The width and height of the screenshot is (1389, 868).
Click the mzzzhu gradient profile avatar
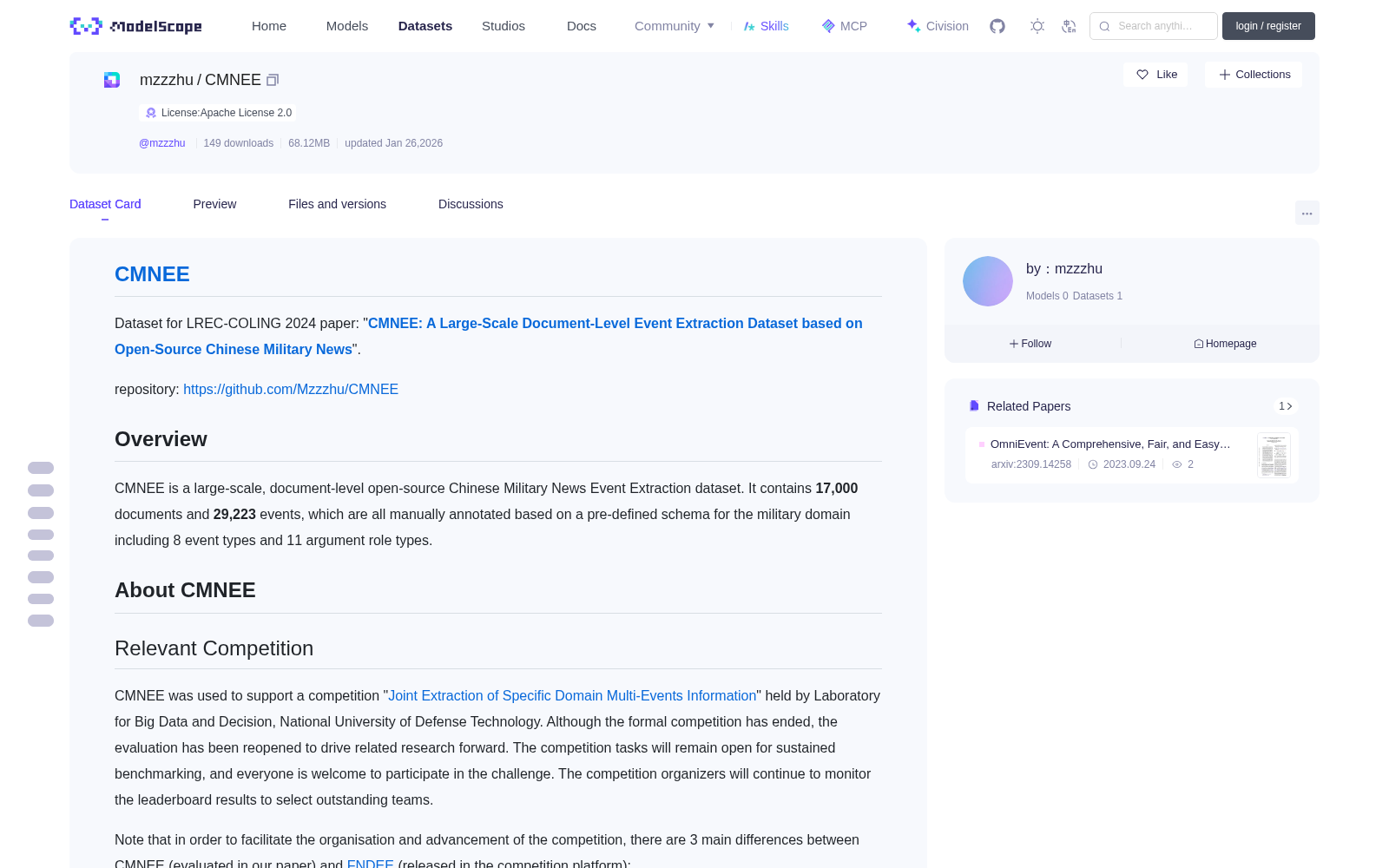pyautogui.click(x=988, y=281)
